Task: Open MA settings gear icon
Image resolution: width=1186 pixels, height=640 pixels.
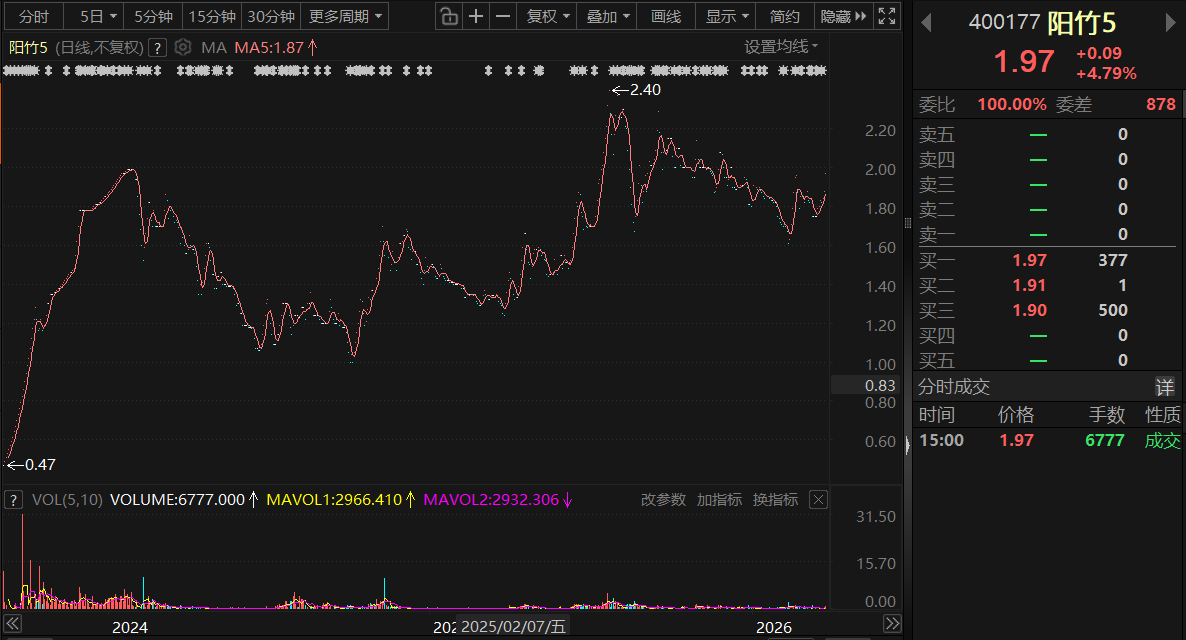Action: [x=182, y=48]
